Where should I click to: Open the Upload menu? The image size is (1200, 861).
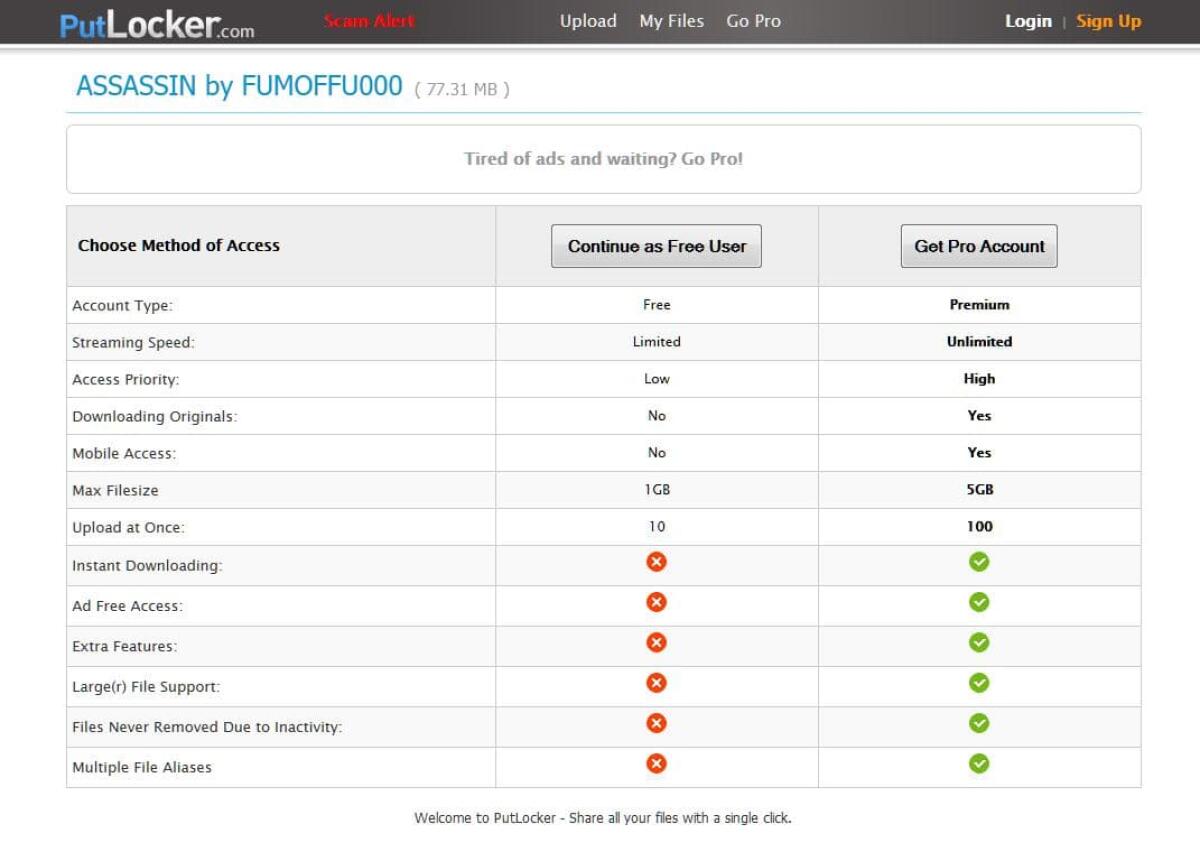588,21
